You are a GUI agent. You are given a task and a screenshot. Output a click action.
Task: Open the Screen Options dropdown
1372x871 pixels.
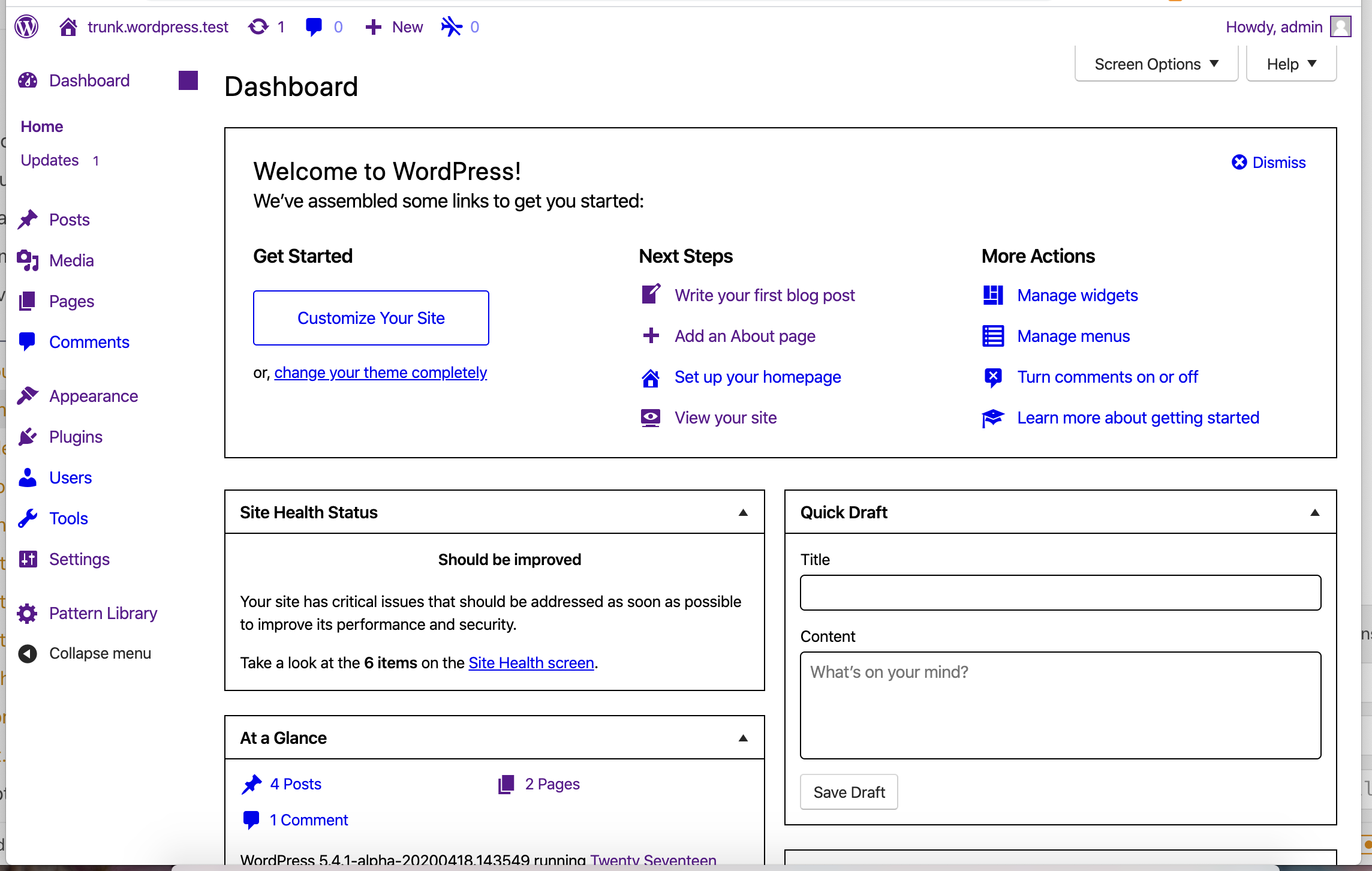1156,64
